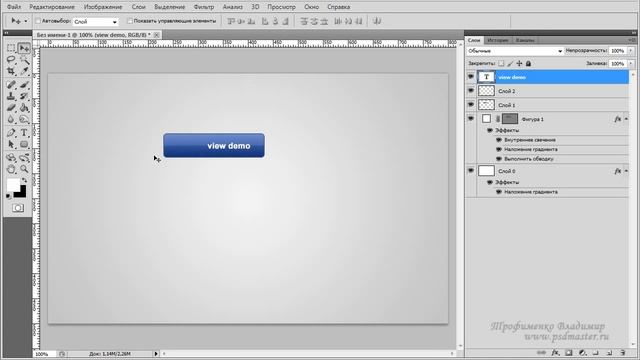Select the Eraser tool

[x=11, y=108]
